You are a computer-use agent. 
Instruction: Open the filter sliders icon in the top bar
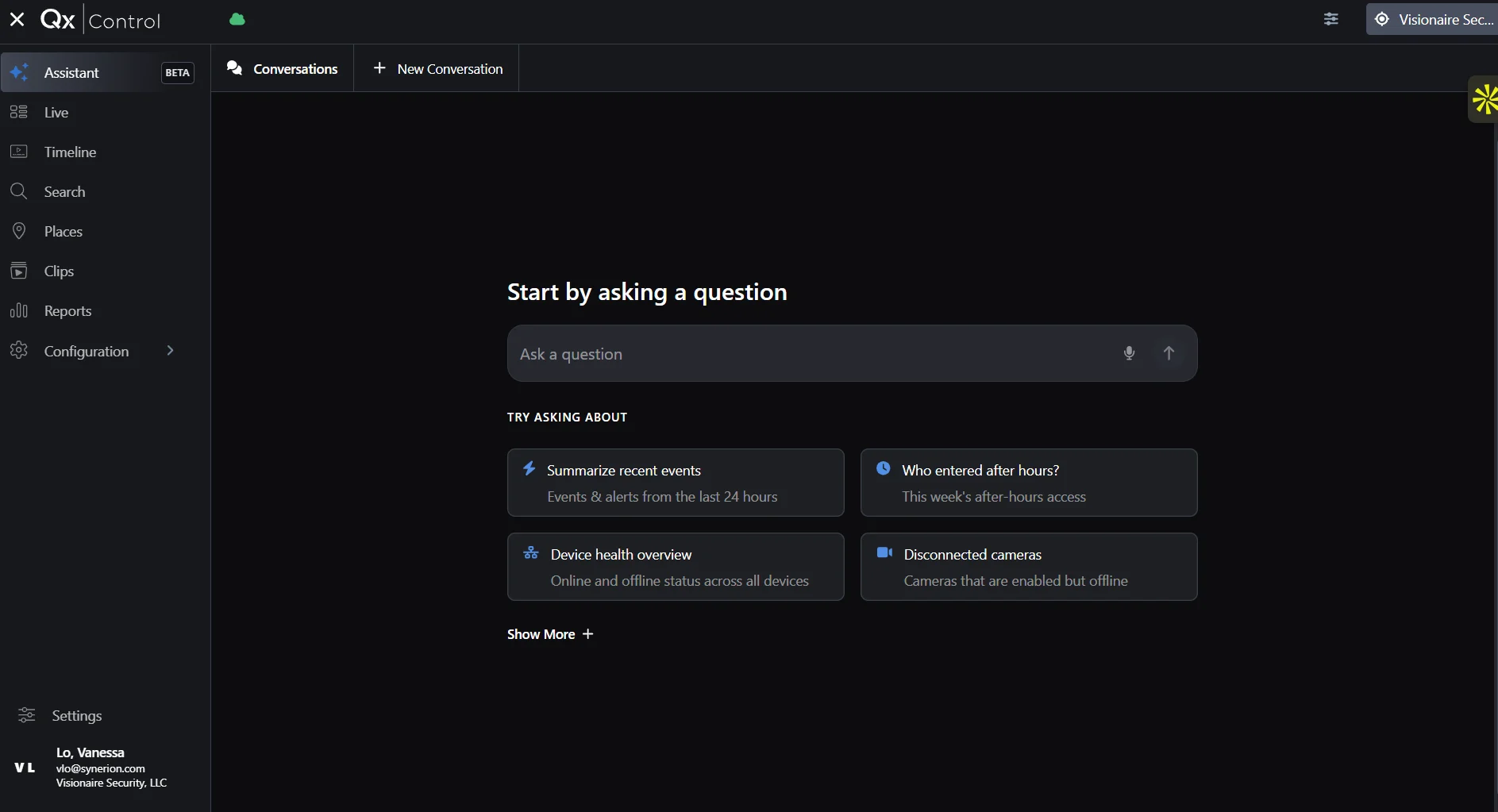[1331, 19]
